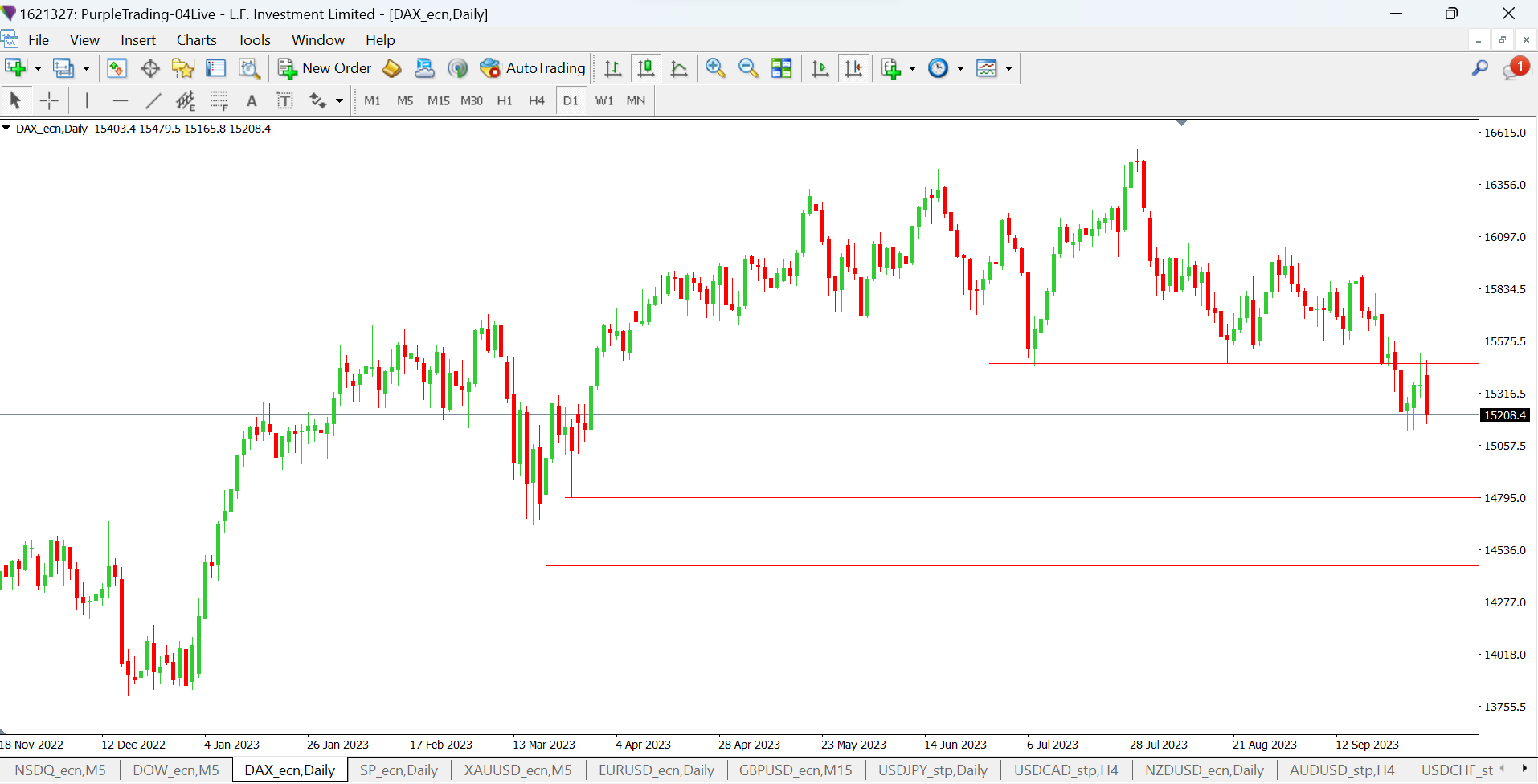Screen dimensions: 1538x784
Task: Expand the Profiles dropdown arrow
Action: pos(86,68)
